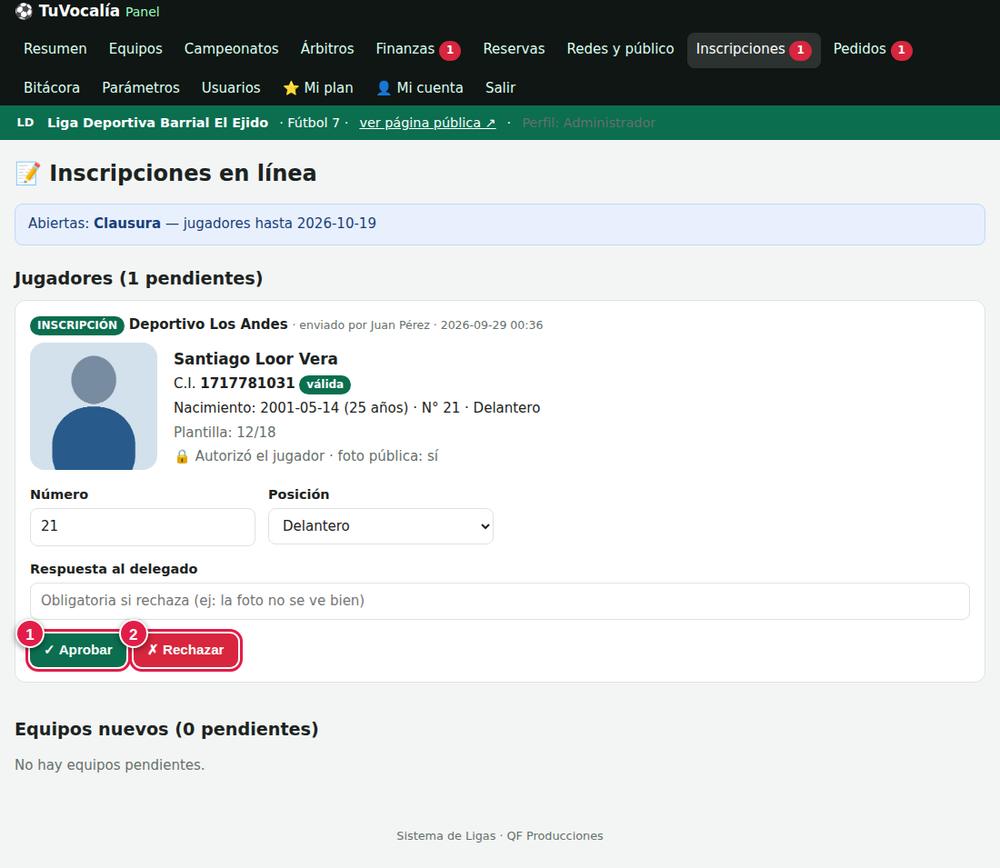Click the Nacimiento: 2001-05-14 line
The image size is (1000, 868).
coord(357,408)
